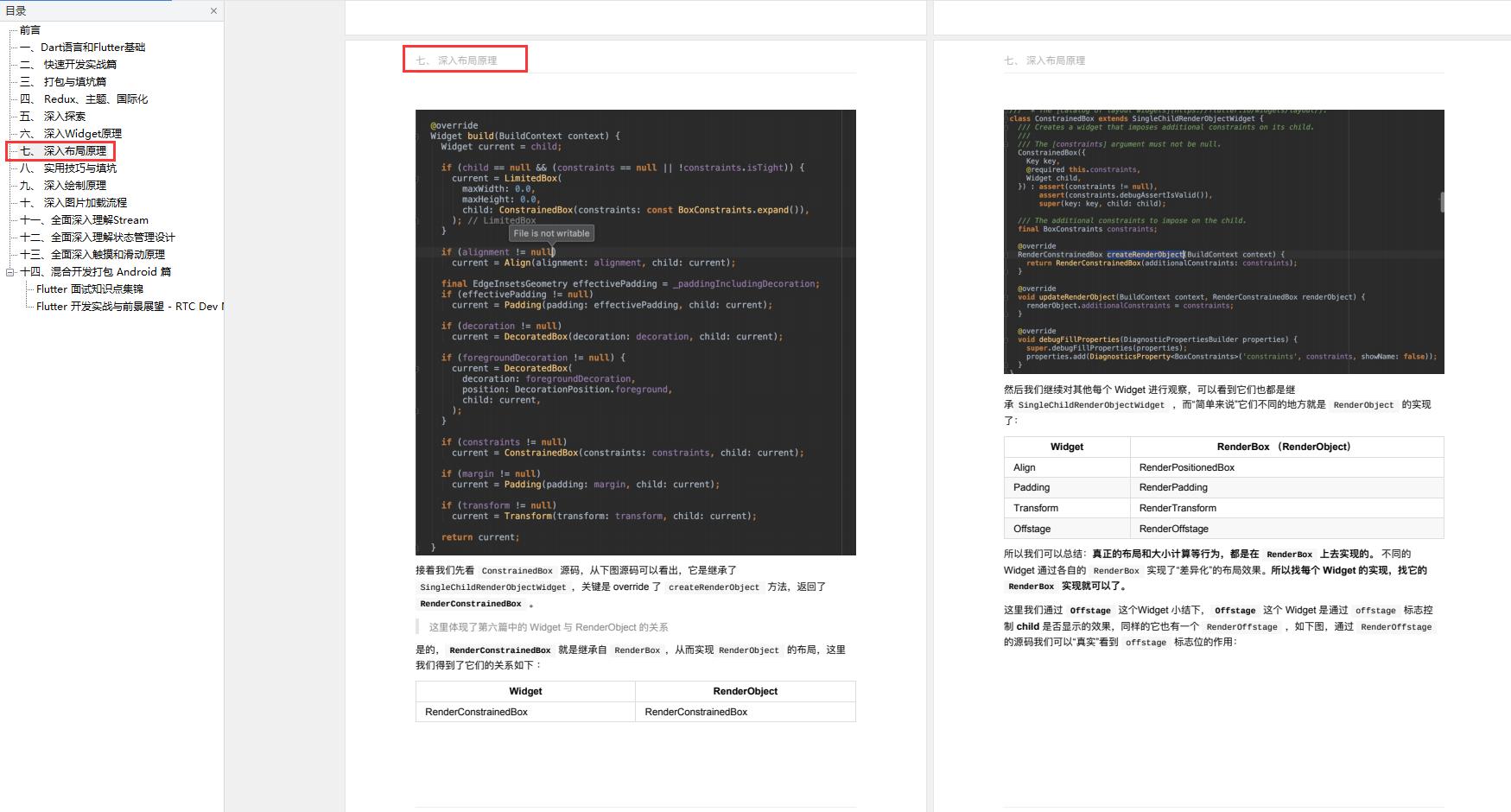The width and height of the screenshot is (1511, 812).
Task: Select 十一、全面深入理解Stream entry
Action: [84, 220]
